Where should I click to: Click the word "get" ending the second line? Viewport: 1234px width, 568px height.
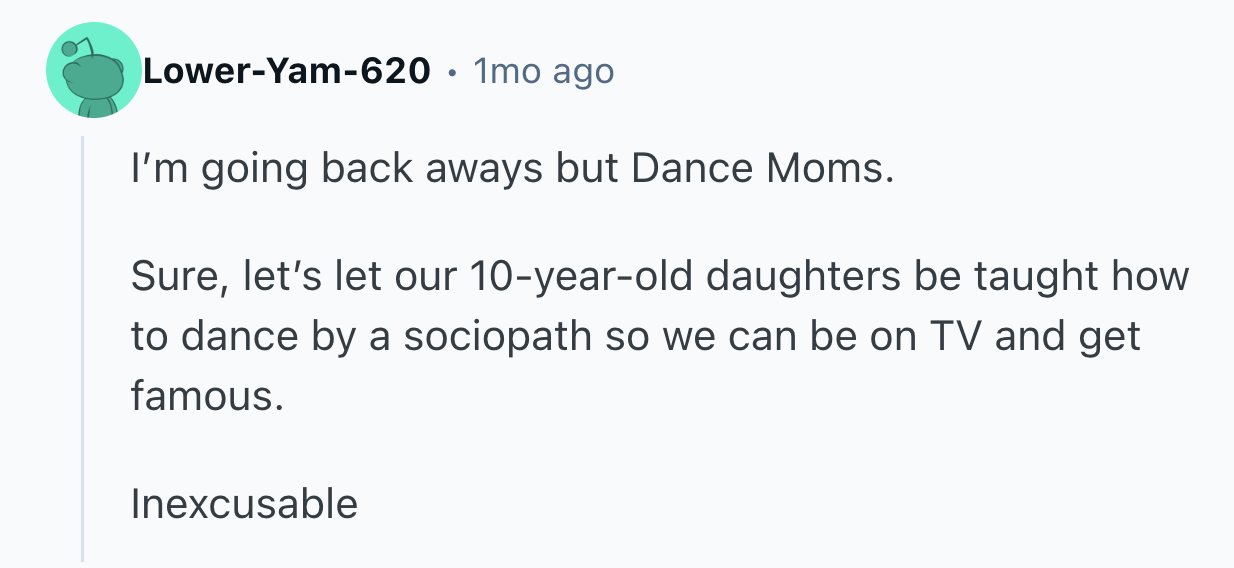1110,336
